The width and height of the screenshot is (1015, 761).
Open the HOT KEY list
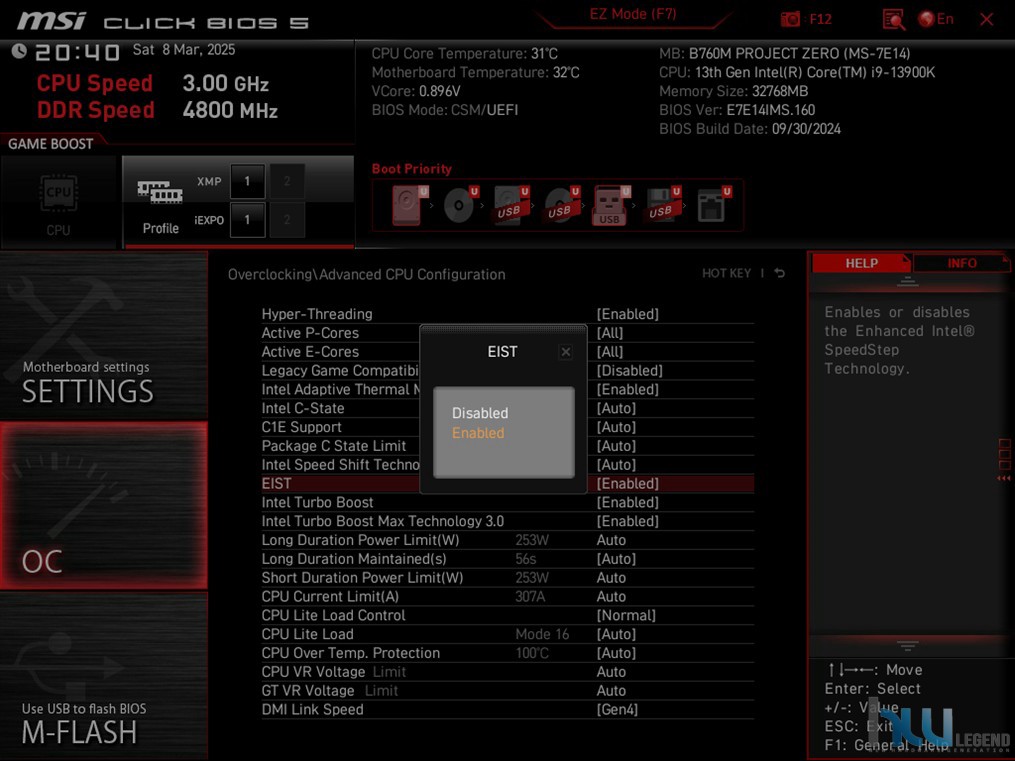coord(726,273)
